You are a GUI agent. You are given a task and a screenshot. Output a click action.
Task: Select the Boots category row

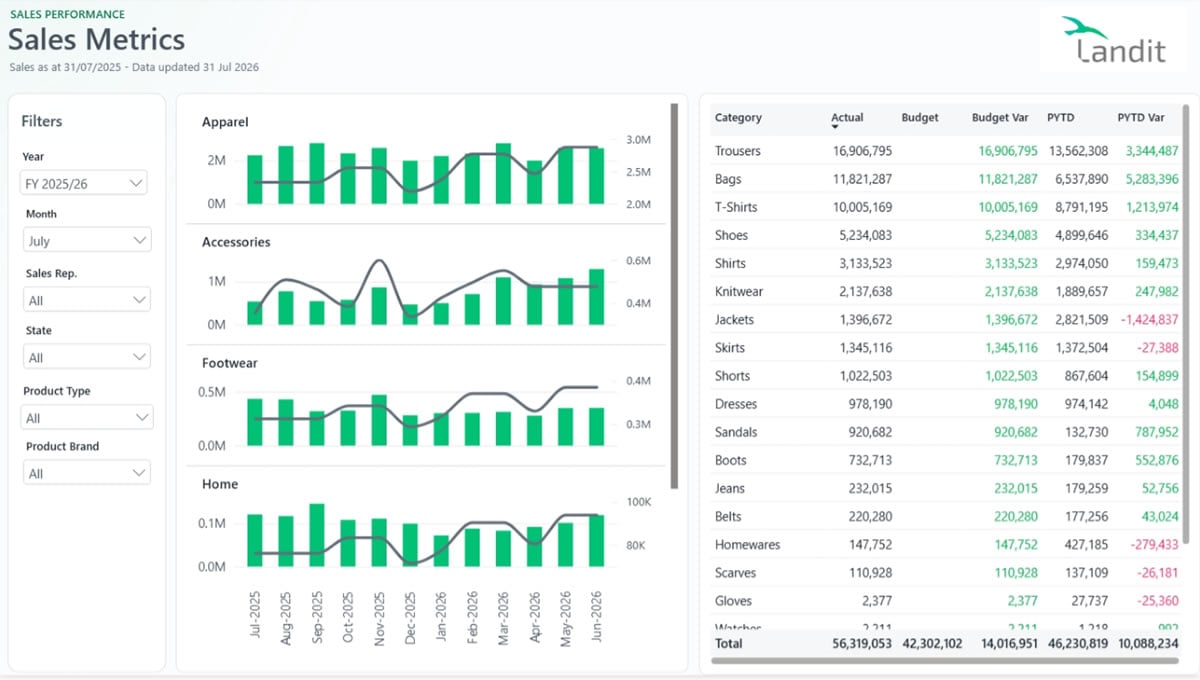click(x=946, y=460)
